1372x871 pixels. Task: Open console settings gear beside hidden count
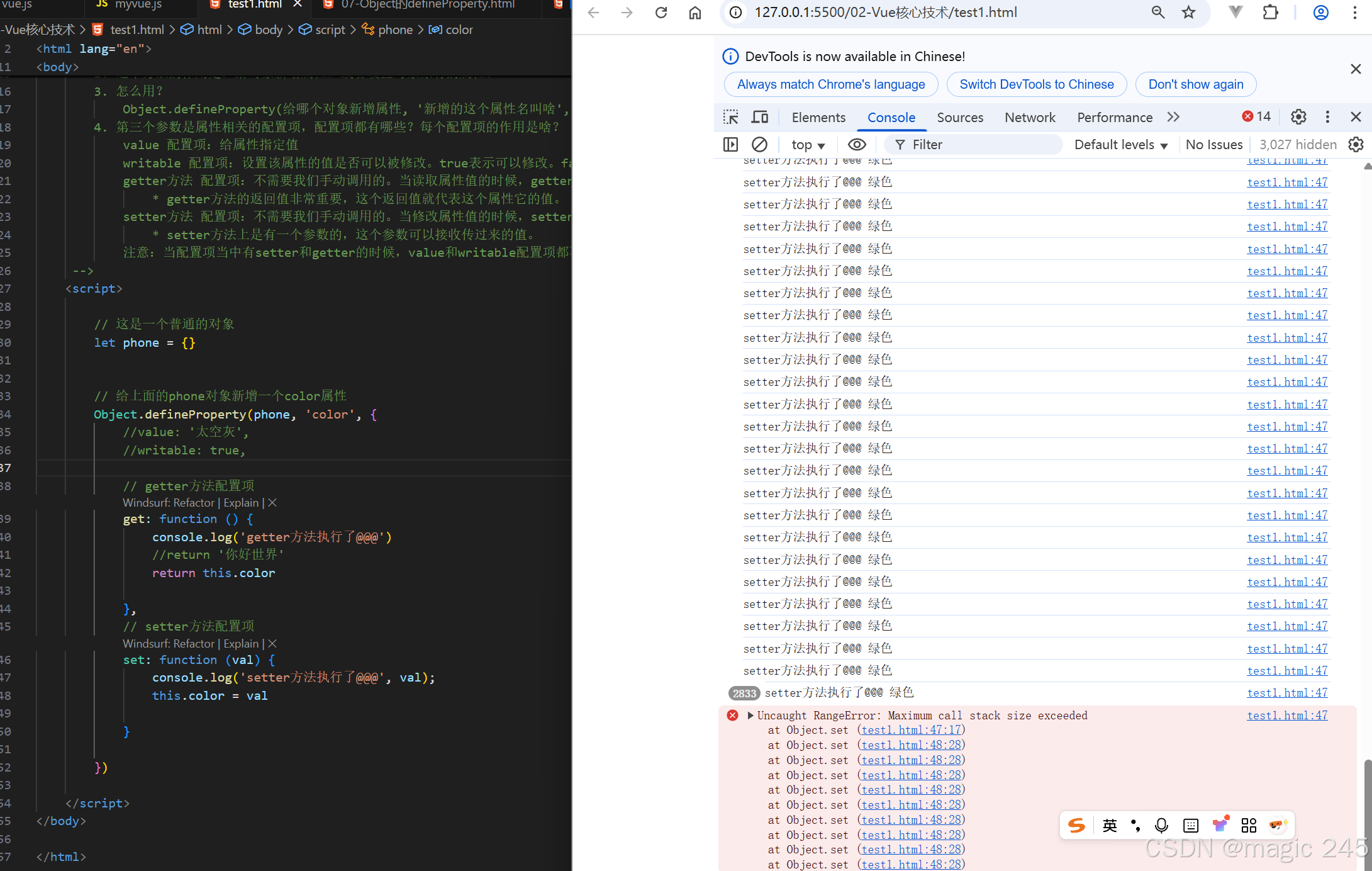[x=1356, y=145]
